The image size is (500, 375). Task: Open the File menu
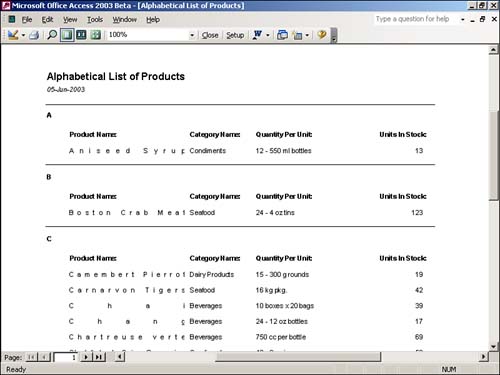(x=27, y=20)
